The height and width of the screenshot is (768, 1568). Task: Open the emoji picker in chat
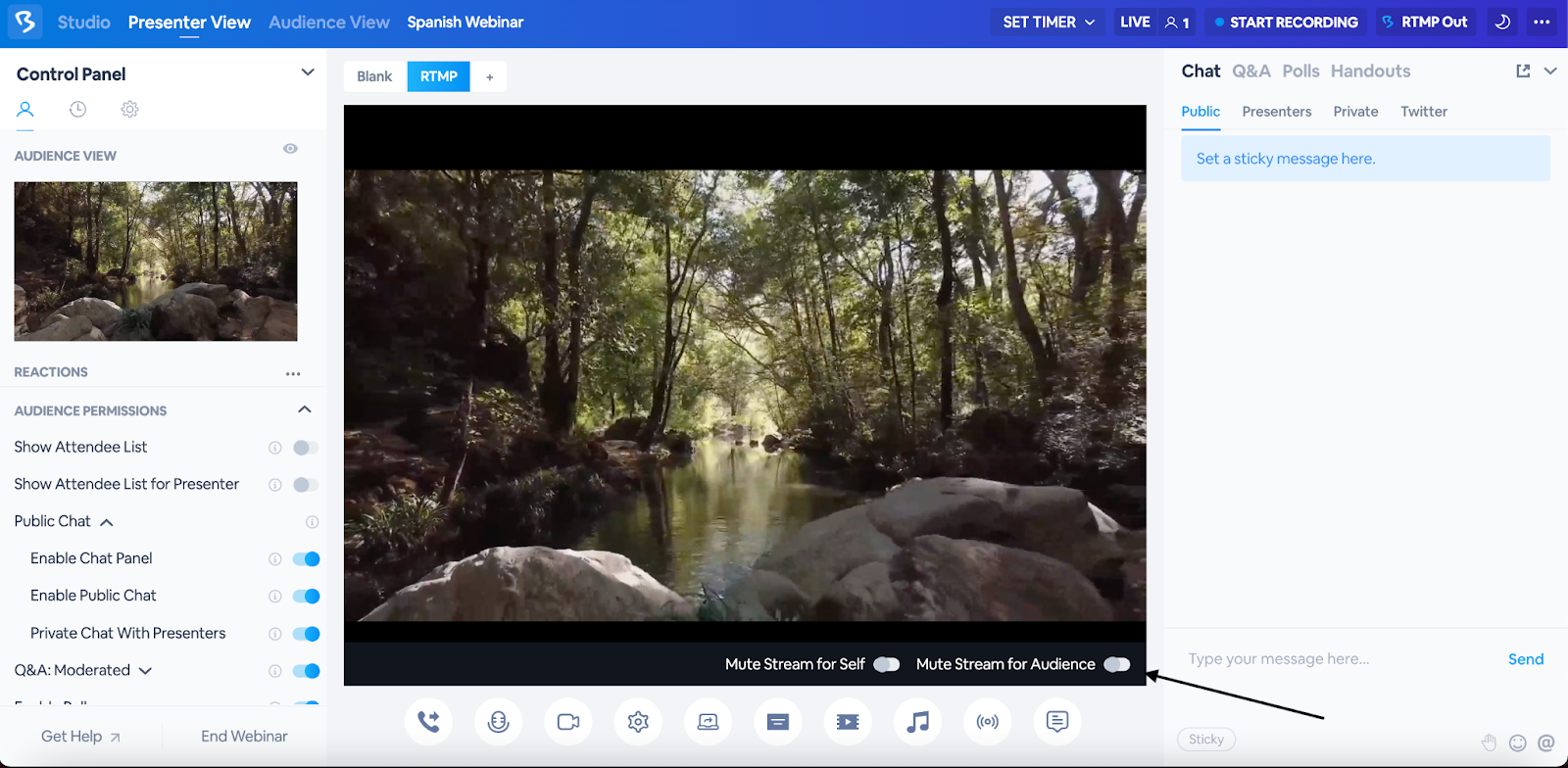(x=1518, y=743)
